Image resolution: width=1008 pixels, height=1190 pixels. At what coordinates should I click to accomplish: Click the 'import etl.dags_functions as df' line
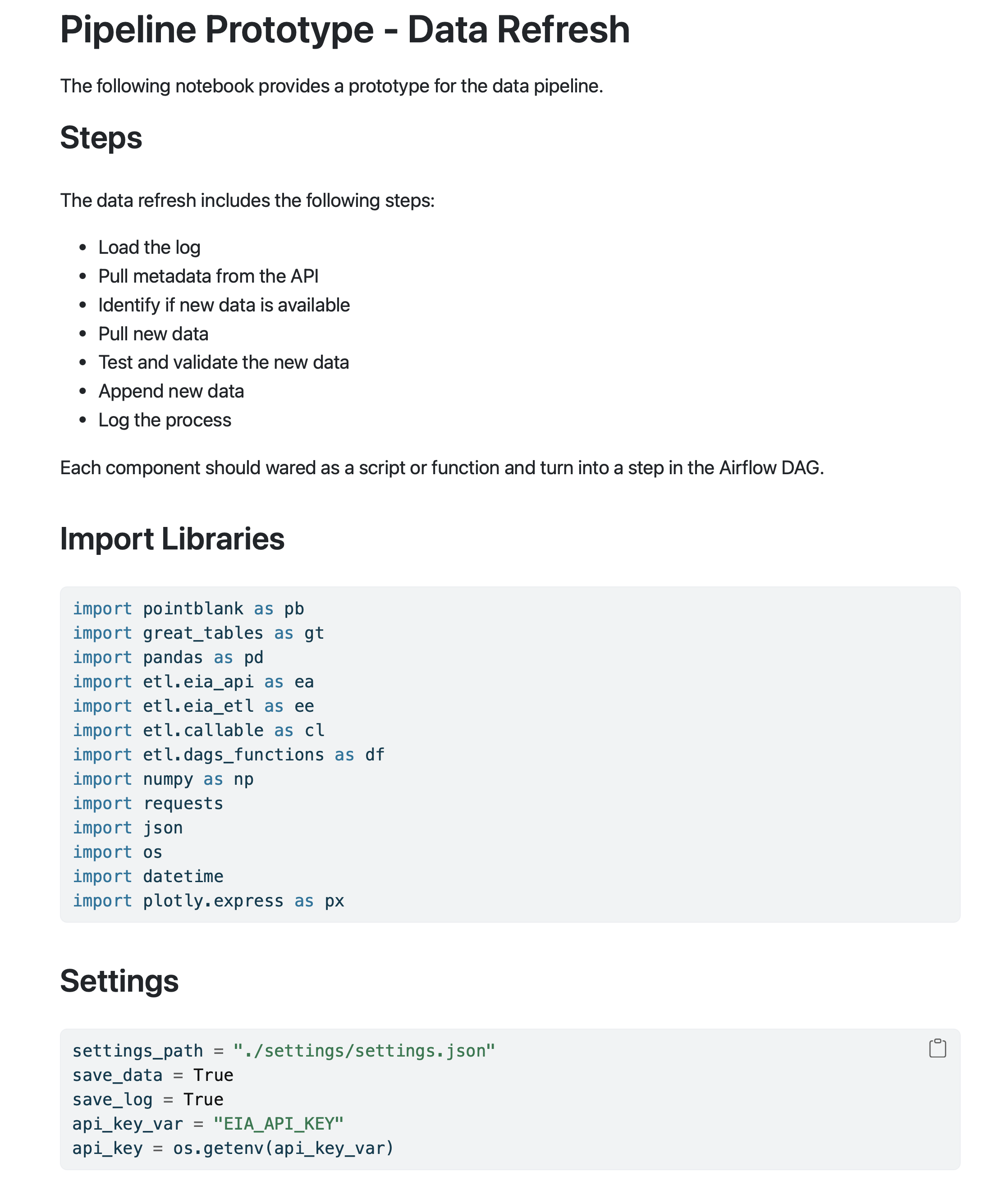[229, 755]
